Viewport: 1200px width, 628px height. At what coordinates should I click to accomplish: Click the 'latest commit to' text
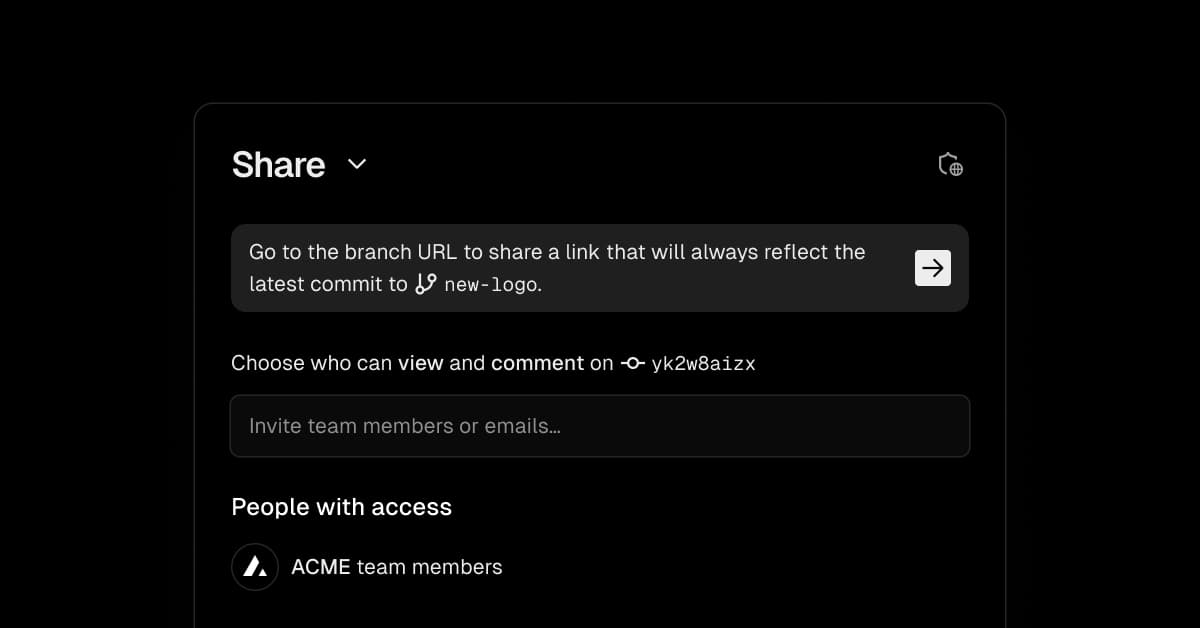pyautogui.click(x=328, y=284)
